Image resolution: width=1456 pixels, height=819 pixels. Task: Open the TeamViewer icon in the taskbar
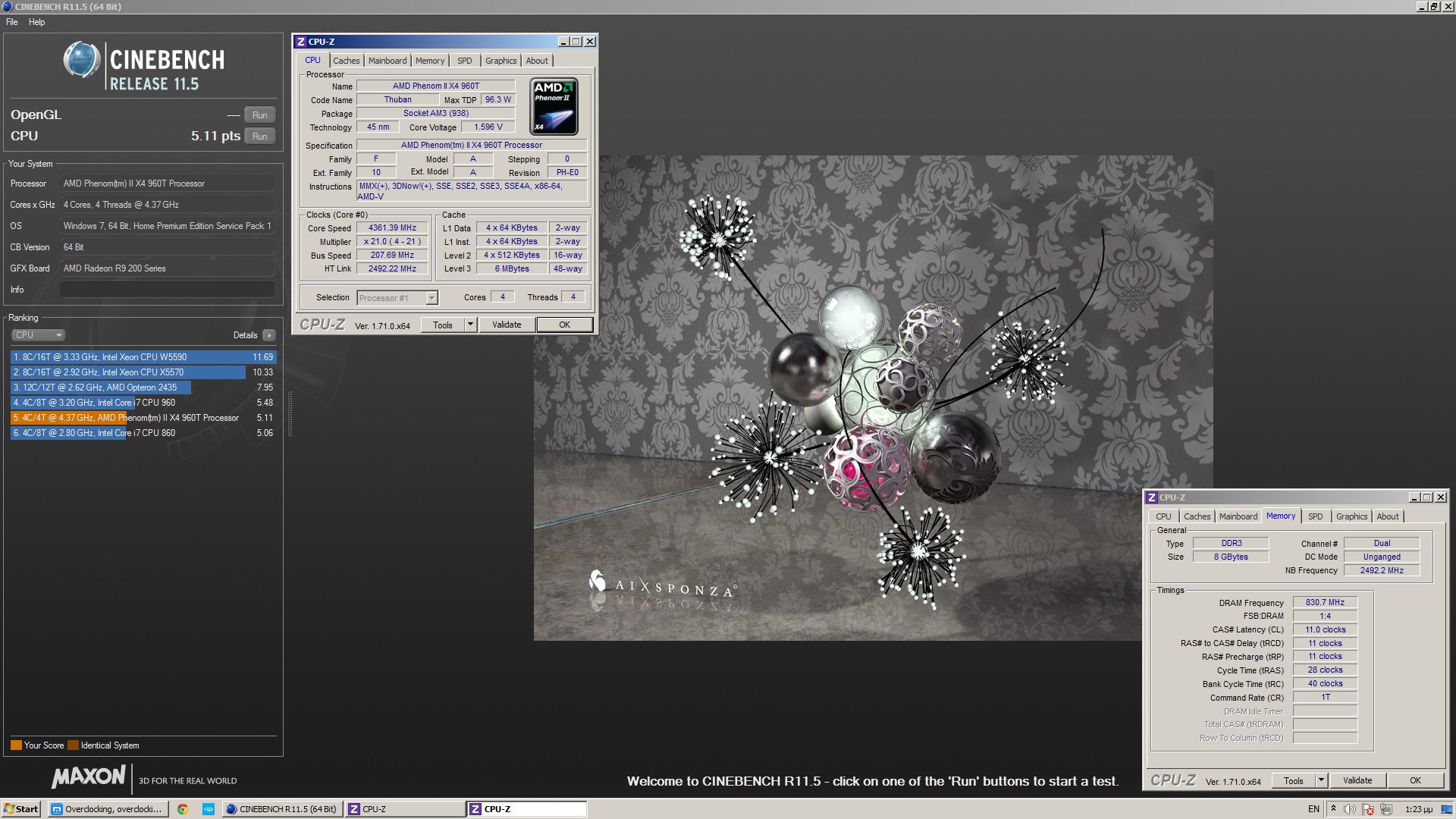point(209,809)
